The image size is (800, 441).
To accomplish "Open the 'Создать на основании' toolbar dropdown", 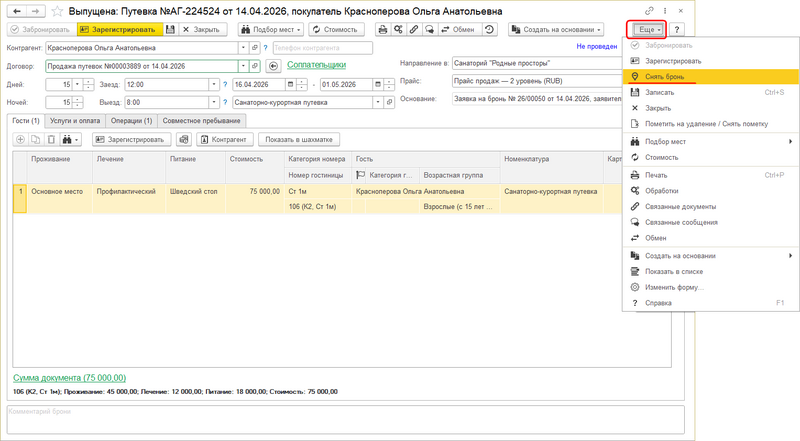I will pyautogui.click(x=556, y=30).
